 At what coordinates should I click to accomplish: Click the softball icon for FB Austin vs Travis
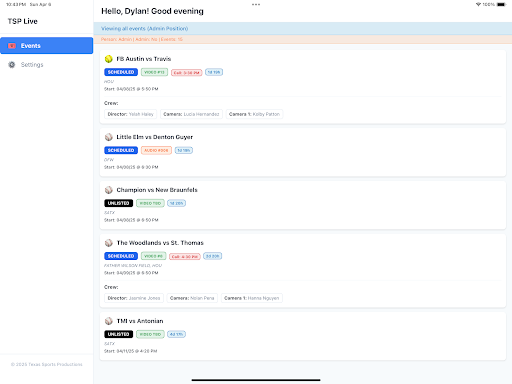pos(109,59)
